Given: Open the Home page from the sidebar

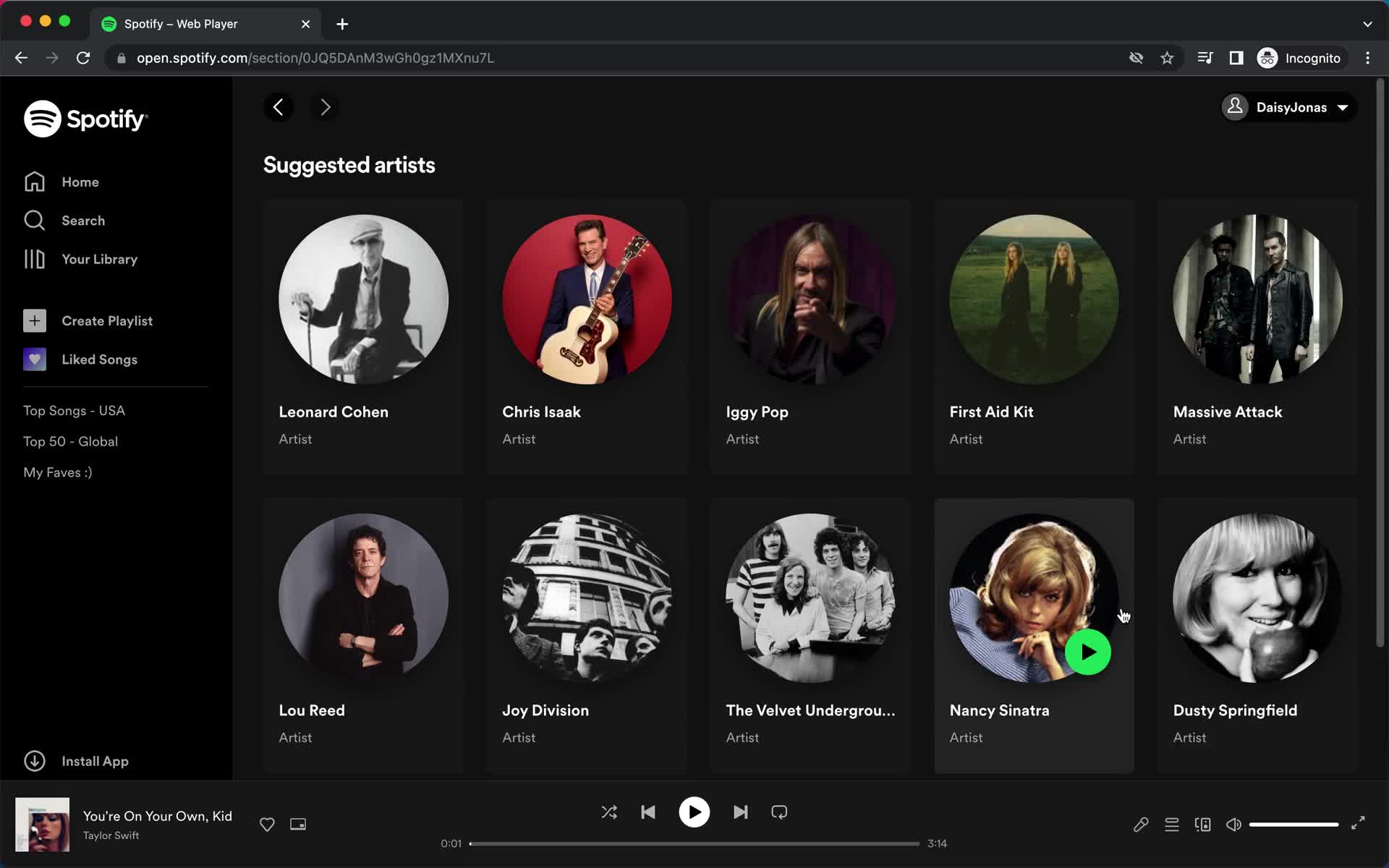Looking at the screenshot, I should click(x=61, y=182).
